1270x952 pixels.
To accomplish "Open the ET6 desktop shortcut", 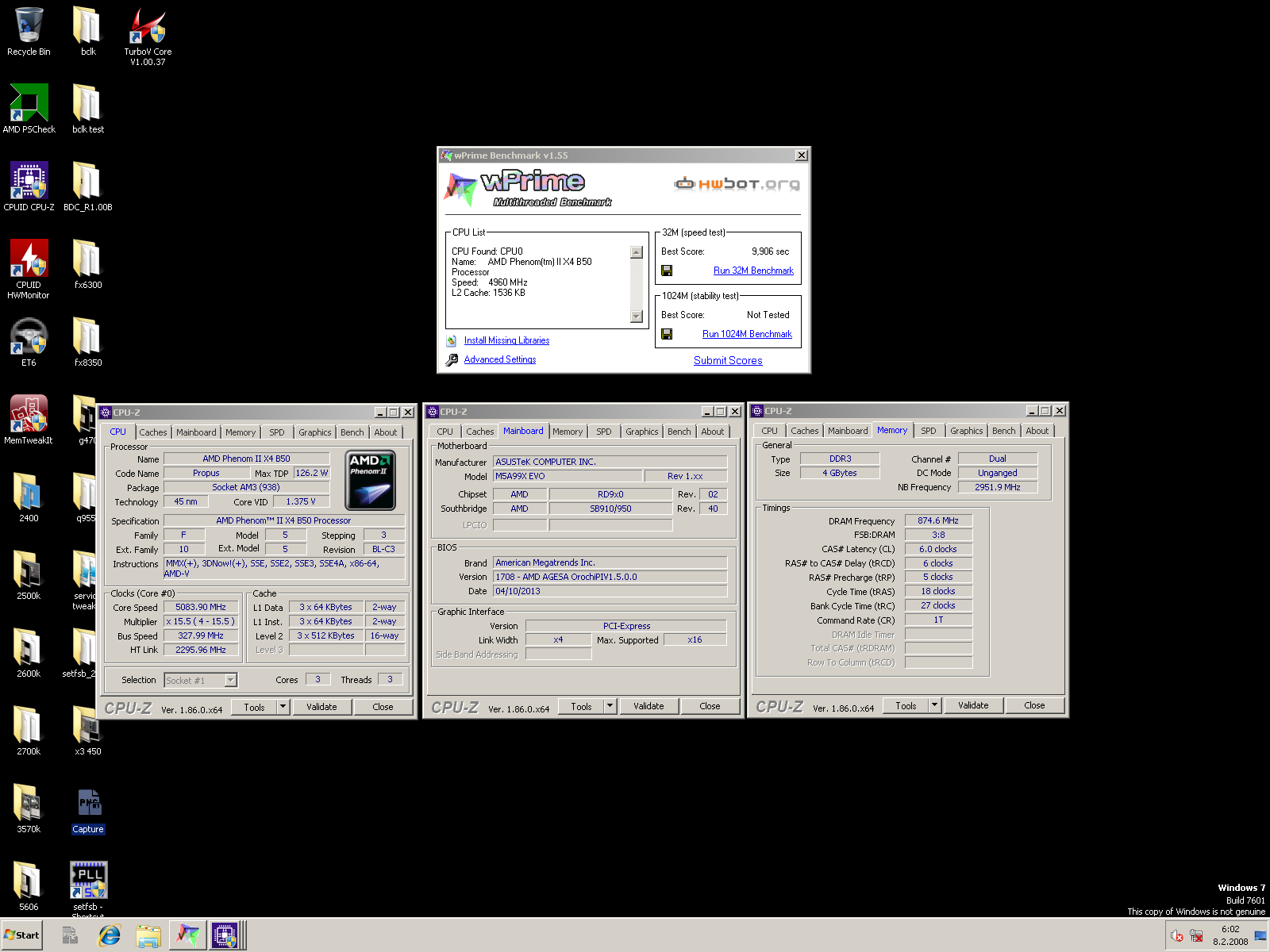I will tap(29, 342).
